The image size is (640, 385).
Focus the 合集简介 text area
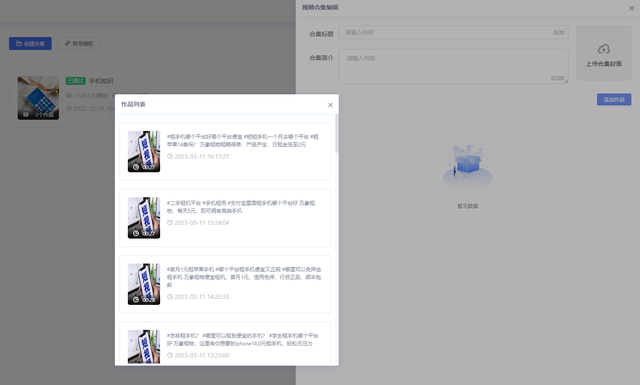(453, 67)
